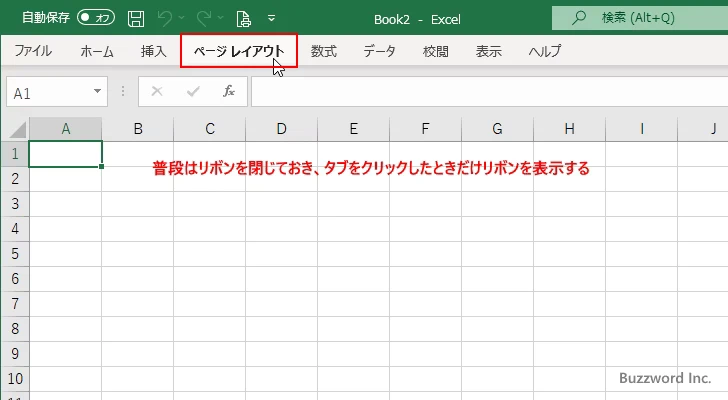Viewport: 728px width, 400px height.
Task: Select row 10 header
Action: coord(15,379)
